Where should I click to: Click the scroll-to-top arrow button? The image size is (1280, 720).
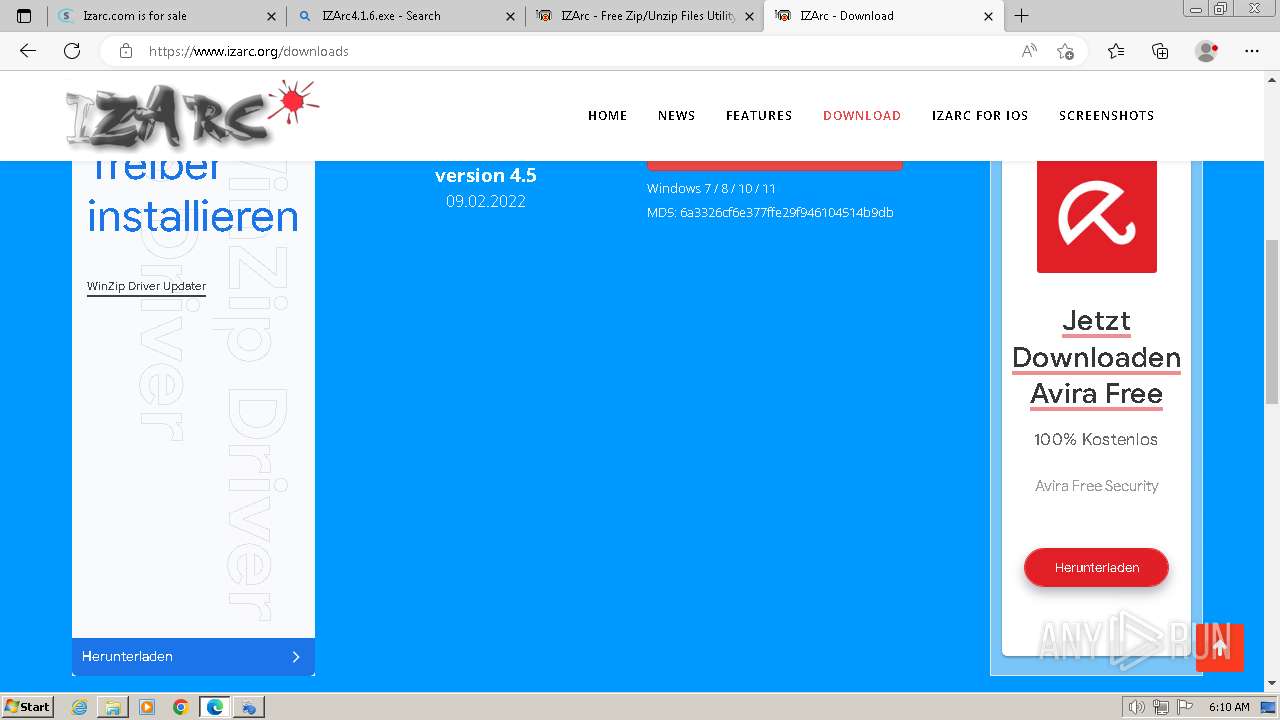(x=1220, y=647)
